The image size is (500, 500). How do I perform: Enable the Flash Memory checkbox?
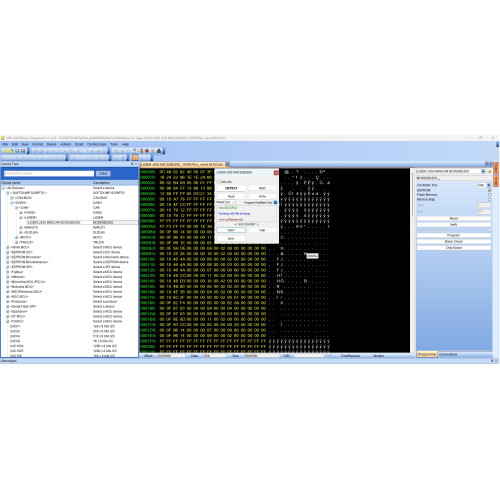(x=489, y=195)
